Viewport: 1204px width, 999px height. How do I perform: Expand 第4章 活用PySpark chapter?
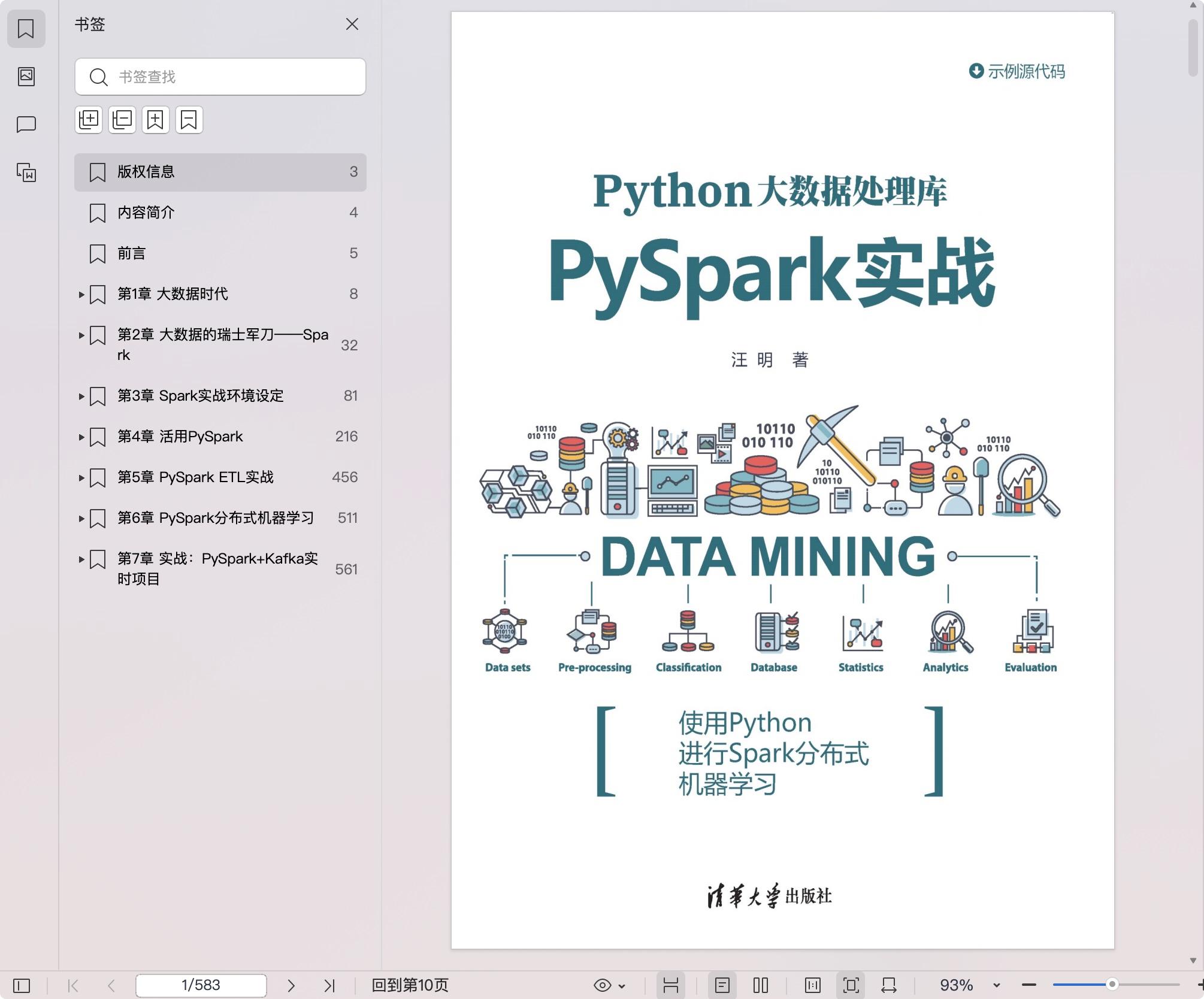(81, 437)
